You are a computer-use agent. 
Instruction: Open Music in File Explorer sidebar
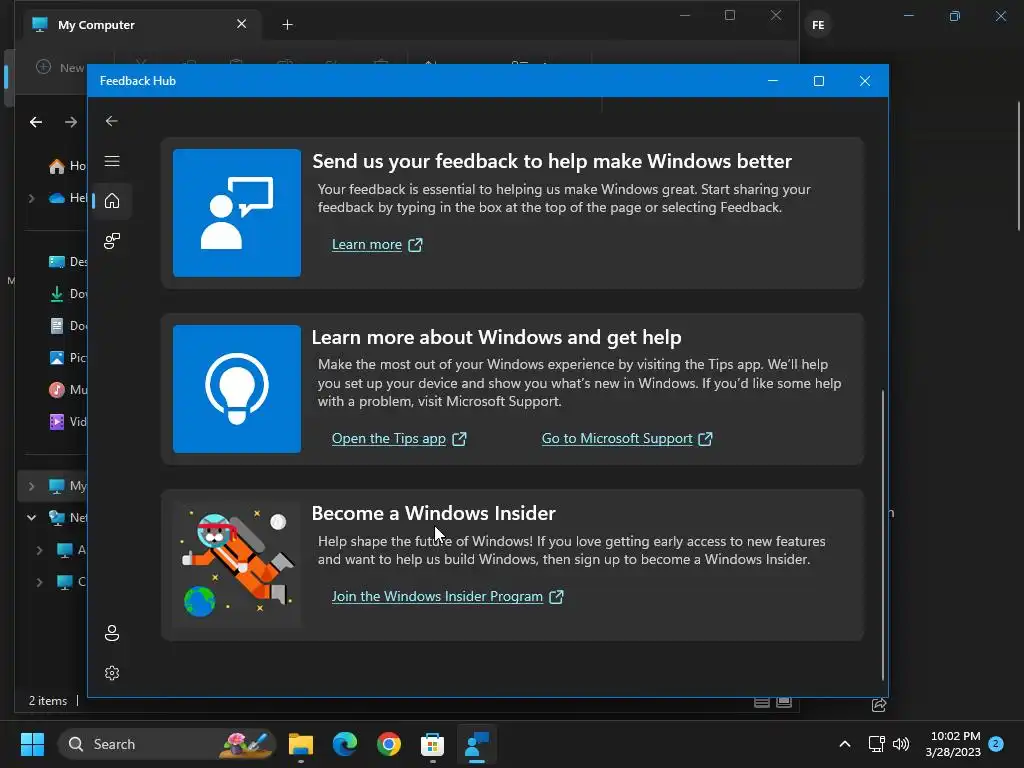click(x=67, y=390)
